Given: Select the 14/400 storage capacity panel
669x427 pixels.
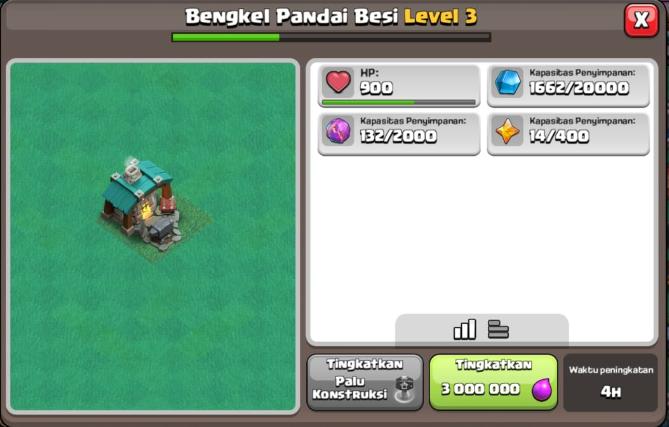Looking at the screenshot, I should pyautogui.click(x=568, y=134).
